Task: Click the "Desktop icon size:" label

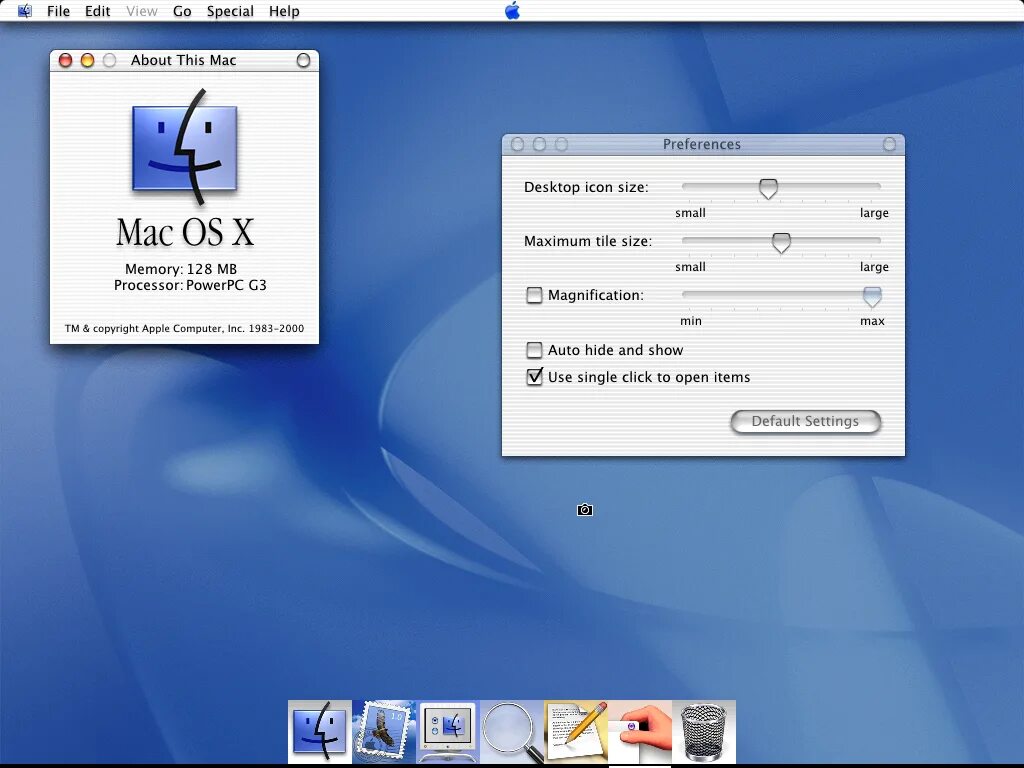Action: click(x=586, y=187)
